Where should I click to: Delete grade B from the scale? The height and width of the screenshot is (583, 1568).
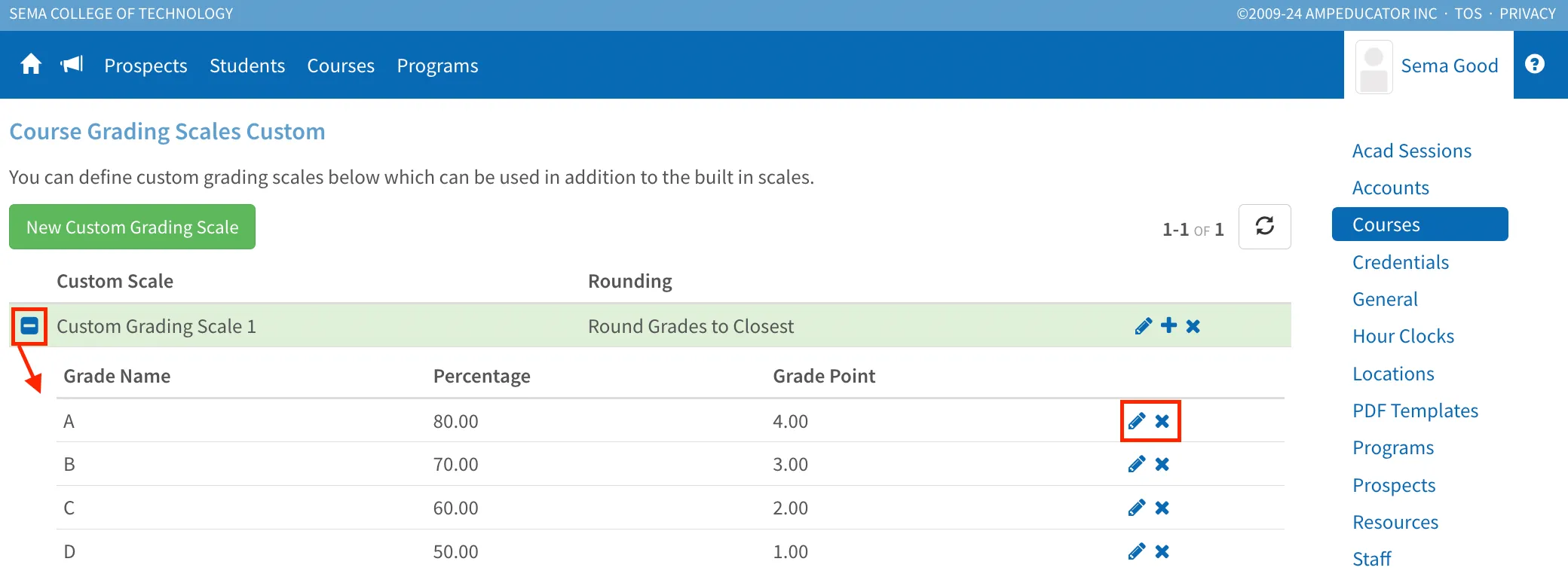pos(1162,464)
